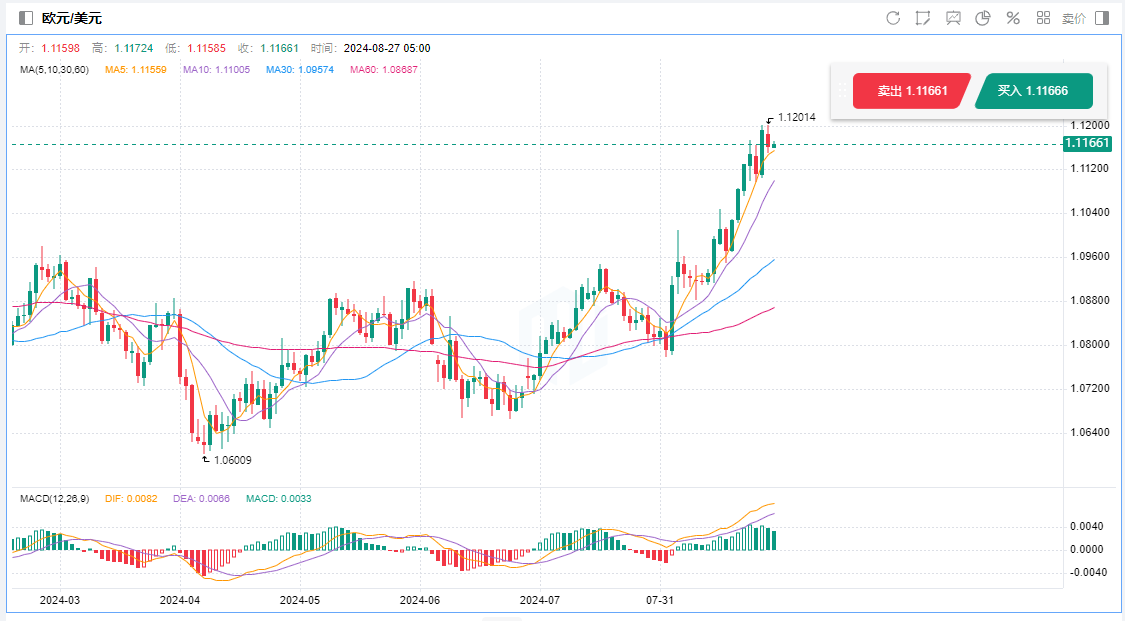The height and width of the screenshot is (621, 1125).
Task: Open the chart presentation board icon
Action: (x=953, y=18)
